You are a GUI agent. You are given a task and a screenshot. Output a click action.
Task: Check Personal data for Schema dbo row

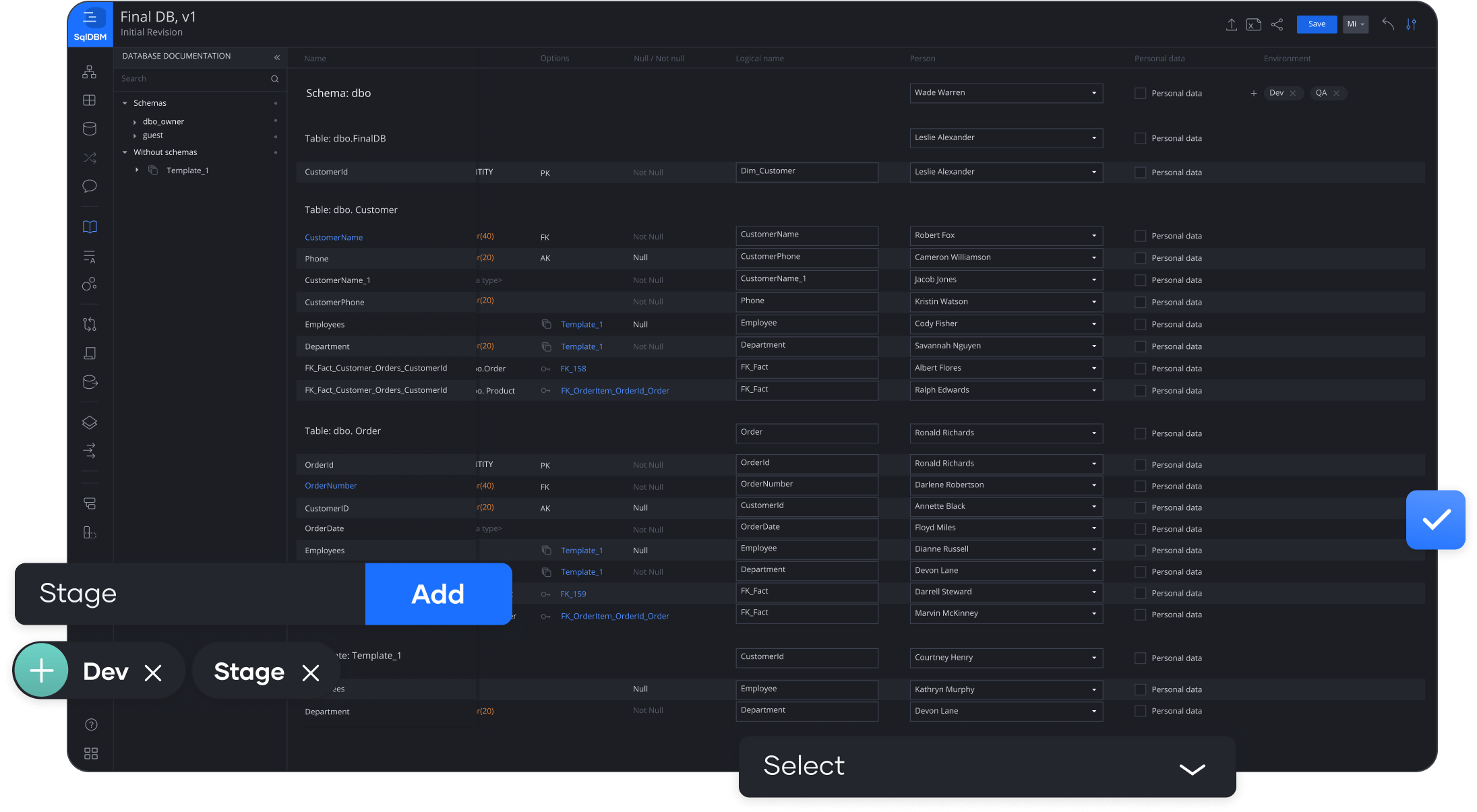click(x=1140, y=94)
